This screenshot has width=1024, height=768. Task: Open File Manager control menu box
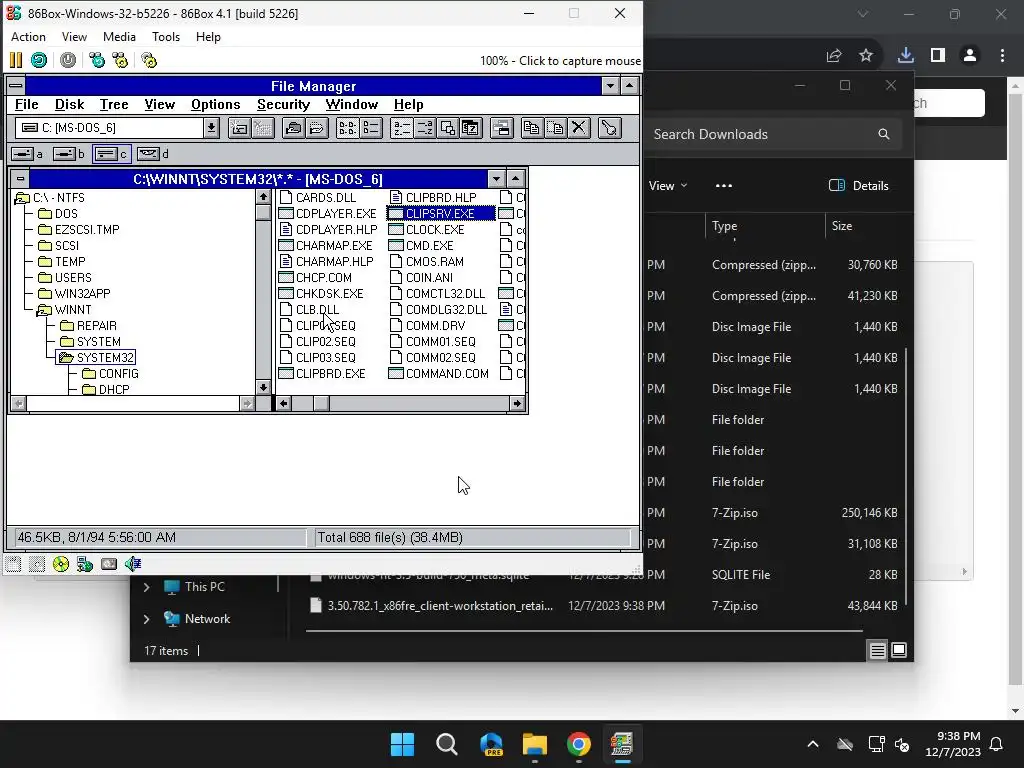coord(16,86)
